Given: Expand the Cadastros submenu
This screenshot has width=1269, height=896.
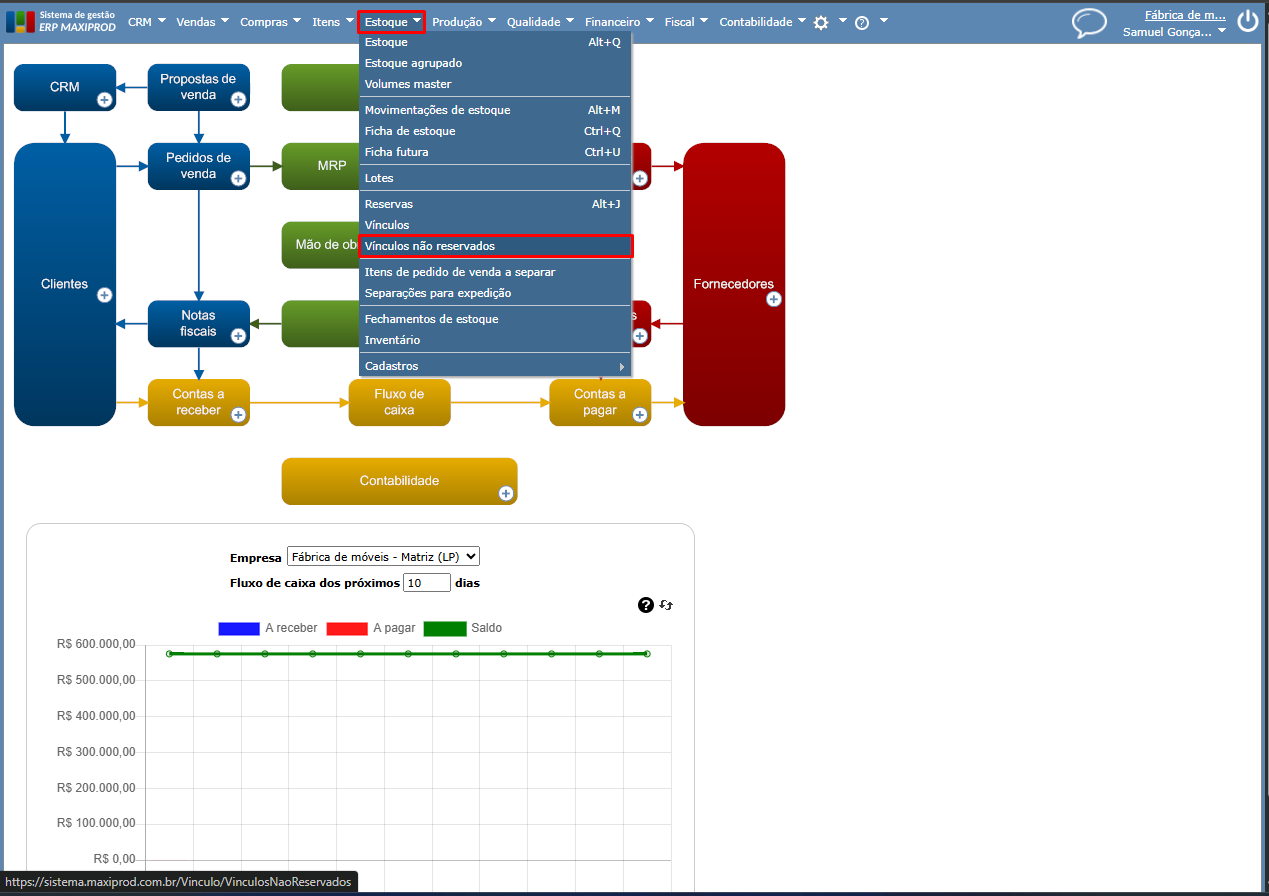Looking at the screenshot, I should pos(495,366).
